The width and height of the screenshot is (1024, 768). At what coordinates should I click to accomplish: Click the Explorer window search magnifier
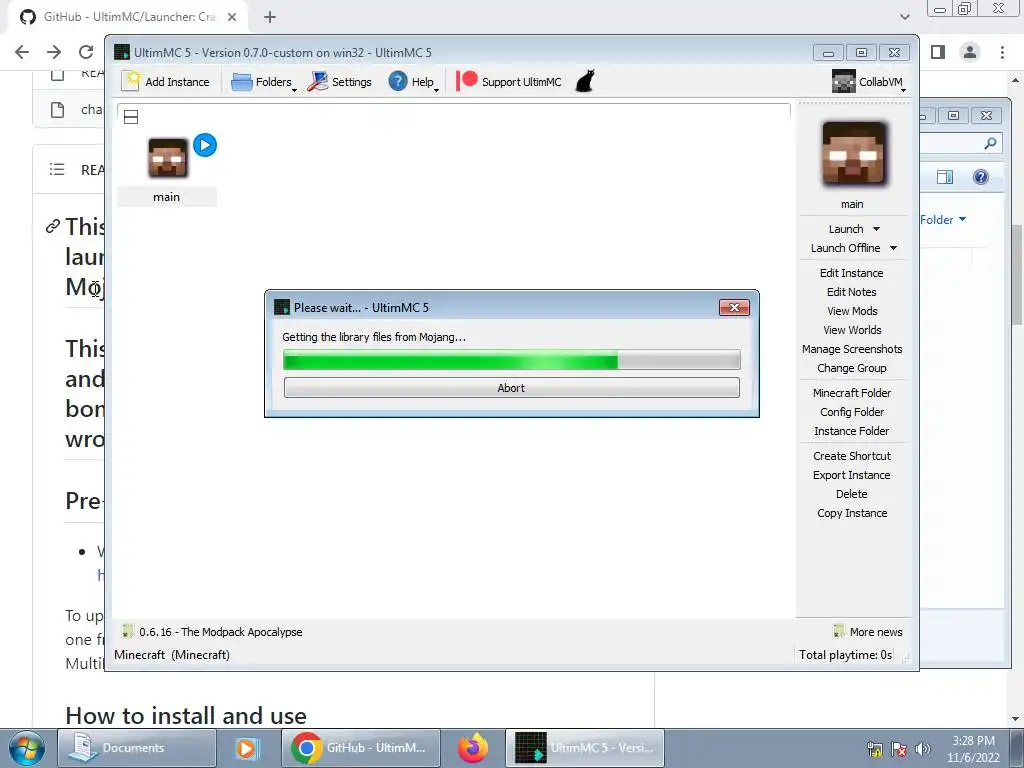(x=990, y=143)
